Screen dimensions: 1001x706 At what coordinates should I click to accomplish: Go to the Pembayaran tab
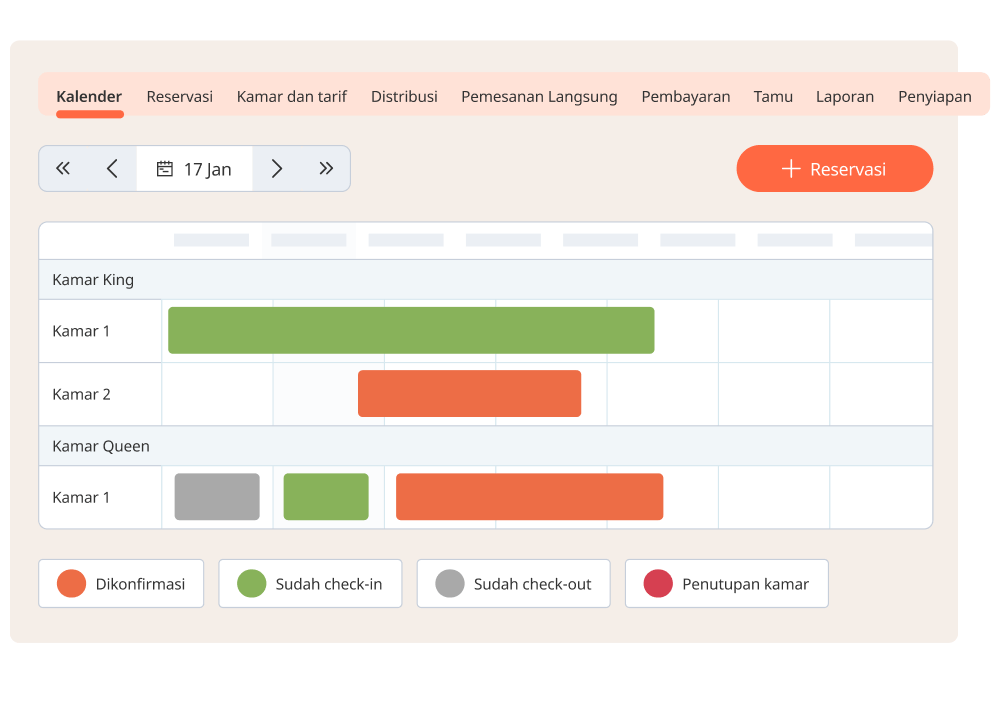pyautogui.click(x=685, y=97)
